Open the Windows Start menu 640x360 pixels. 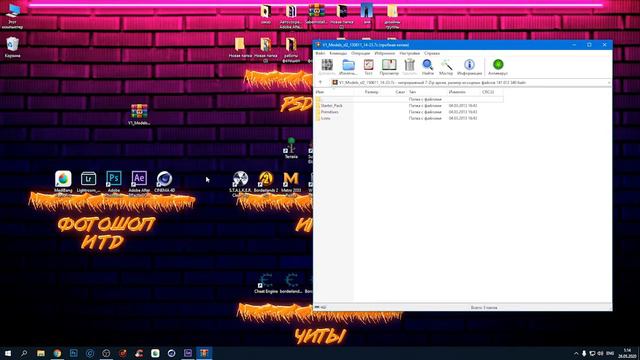pyautogui.click(x=8, y=353)
